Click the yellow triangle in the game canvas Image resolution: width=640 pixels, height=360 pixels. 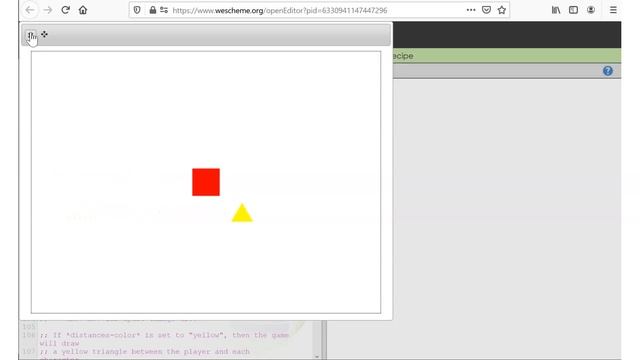pos(242,213)
